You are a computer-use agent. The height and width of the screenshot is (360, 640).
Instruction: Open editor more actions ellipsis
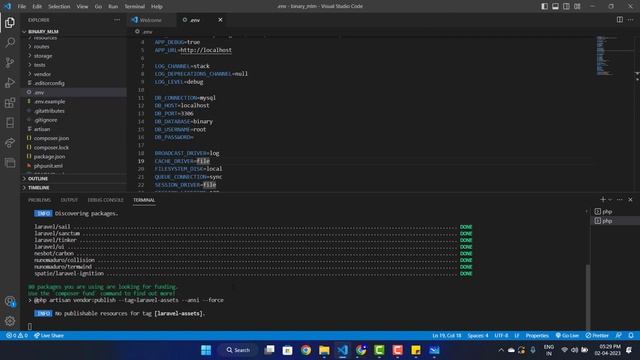[631, 20]
